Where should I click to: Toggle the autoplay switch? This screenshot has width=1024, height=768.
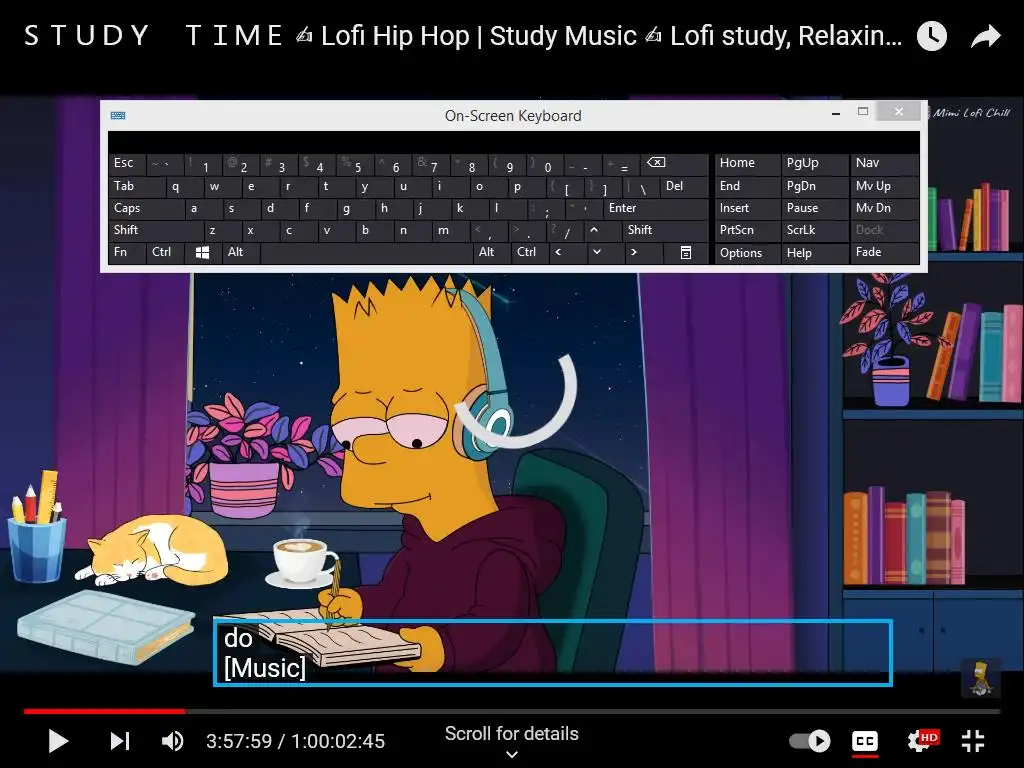[x=810, y=741]
